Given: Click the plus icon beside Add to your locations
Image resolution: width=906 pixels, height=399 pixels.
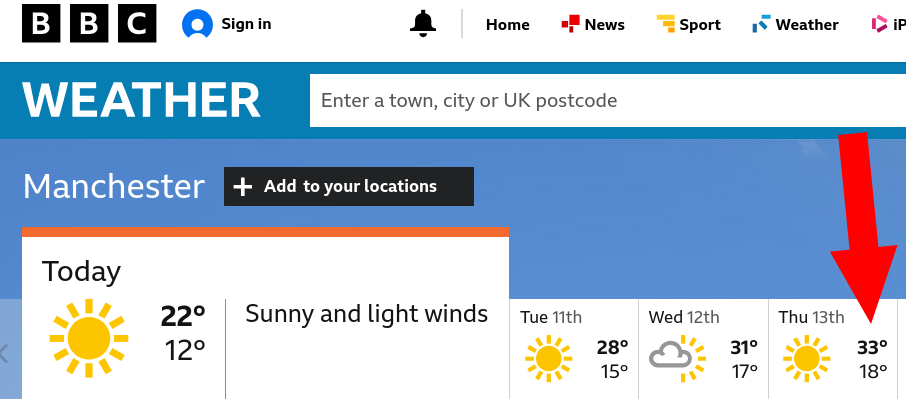Looking at the screenshot, I should point(243,187).
